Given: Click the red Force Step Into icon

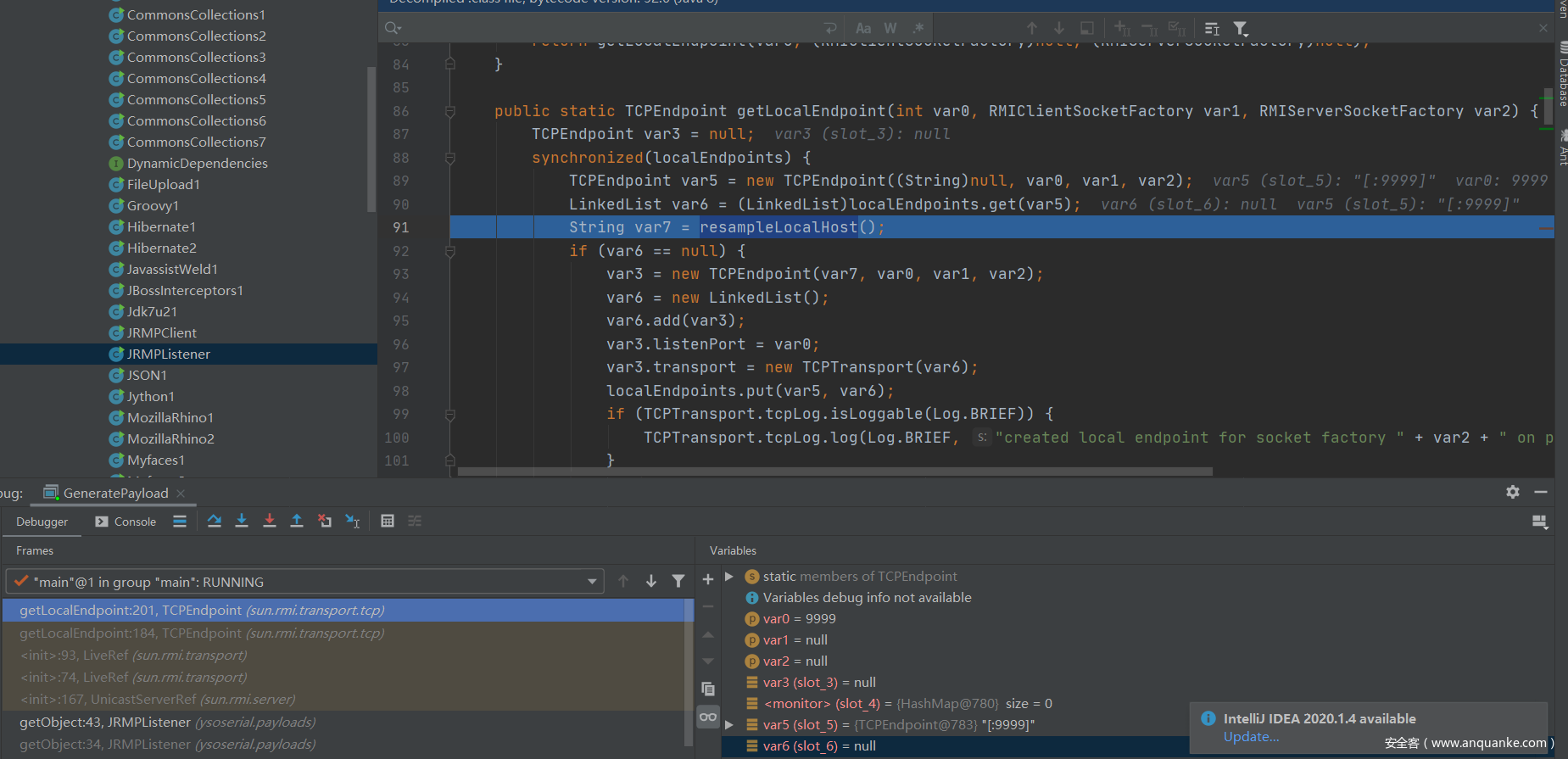Looking at the screenshot, I should pos(270,521).
